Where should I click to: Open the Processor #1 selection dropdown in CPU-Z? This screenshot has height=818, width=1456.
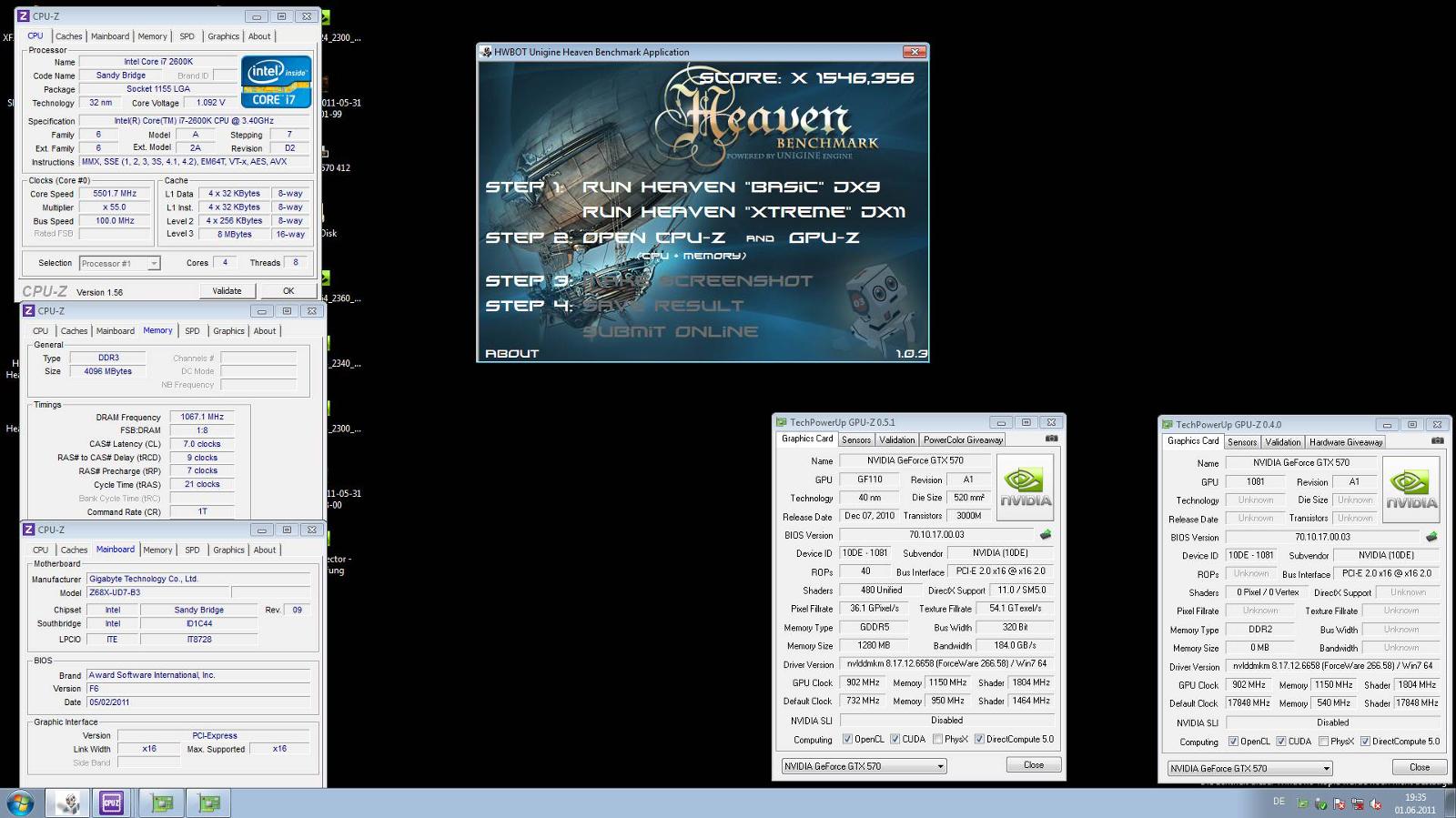[x=119, y=263]
